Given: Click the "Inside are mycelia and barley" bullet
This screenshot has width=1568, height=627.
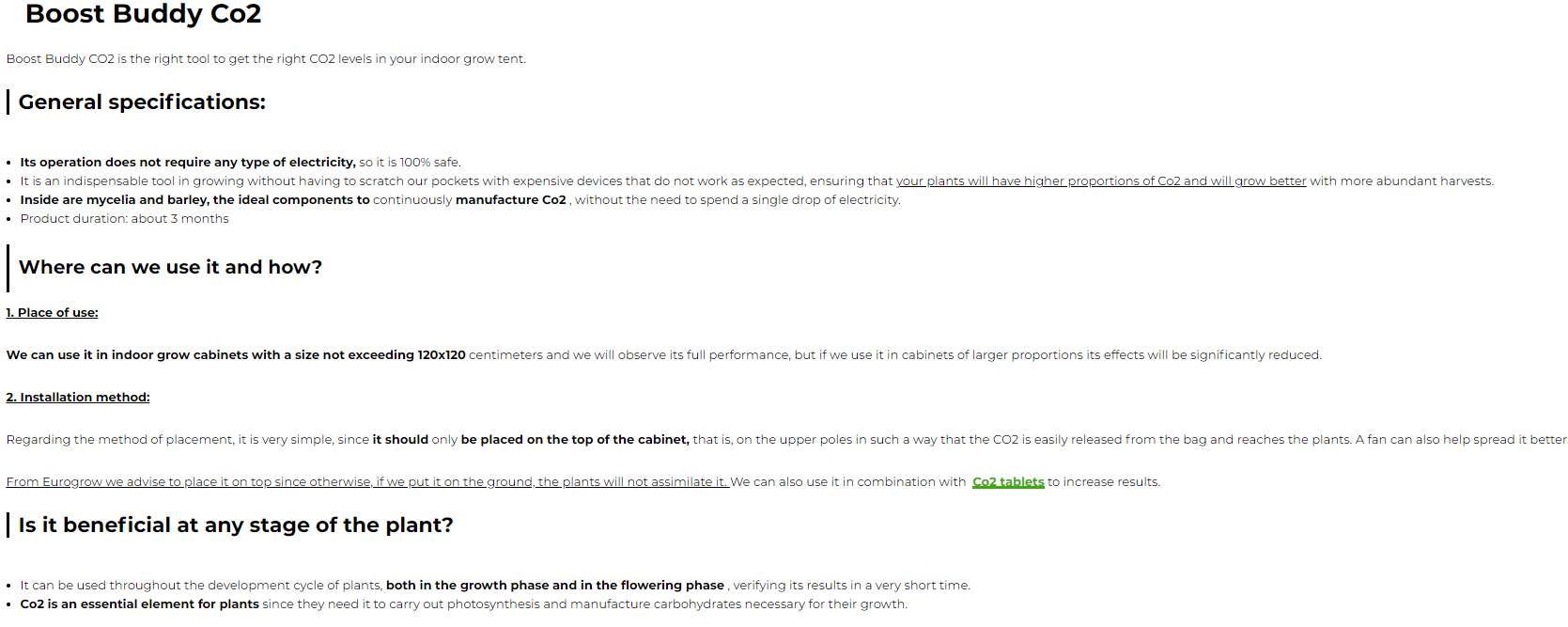Looking at the screenshot, I should click(194, 200).
